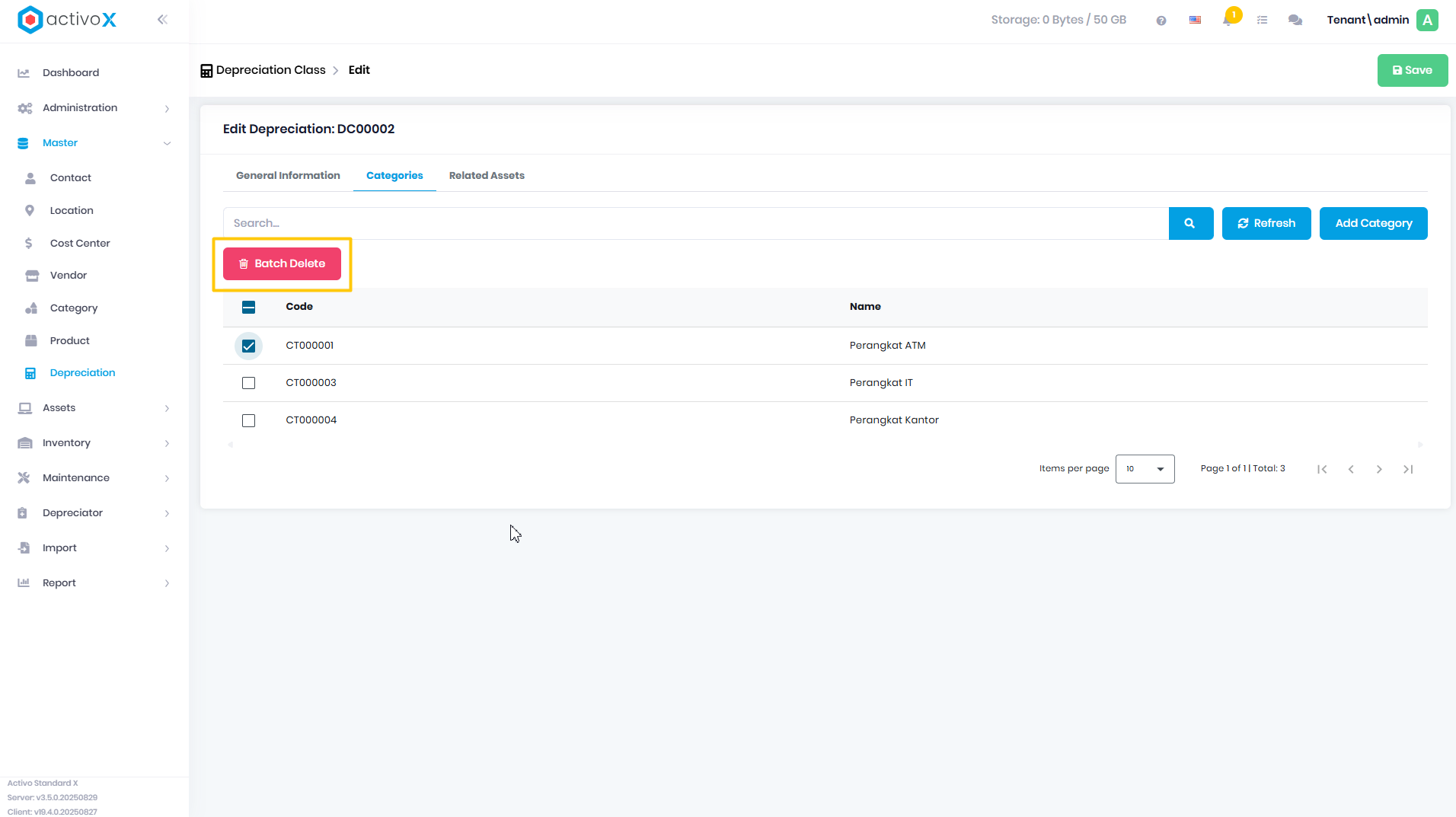This screenshot has width=1456, height=817.
Task: Click the Location pin icon
Action: coord(30,211)
